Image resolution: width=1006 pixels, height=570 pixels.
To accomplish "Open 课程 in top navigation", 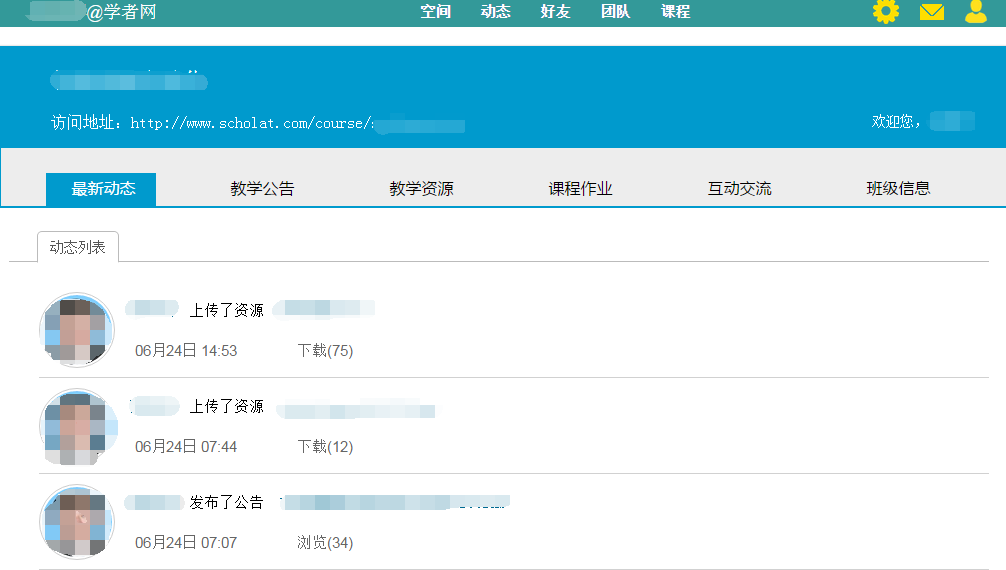I will [x=675, y=12].
